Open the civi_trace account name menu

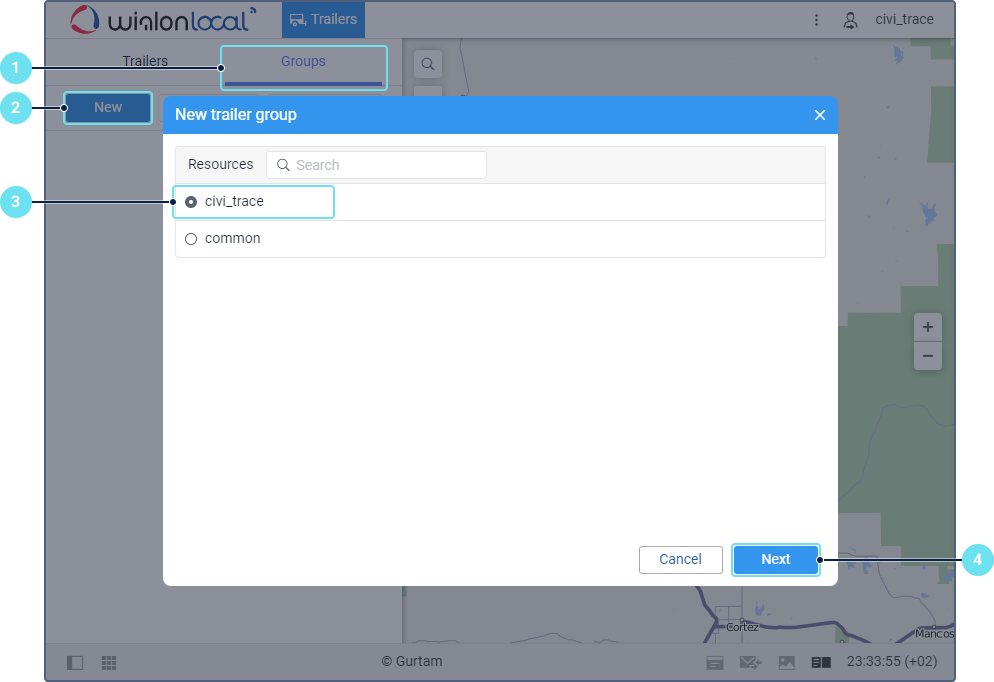(x=904, y=20)
